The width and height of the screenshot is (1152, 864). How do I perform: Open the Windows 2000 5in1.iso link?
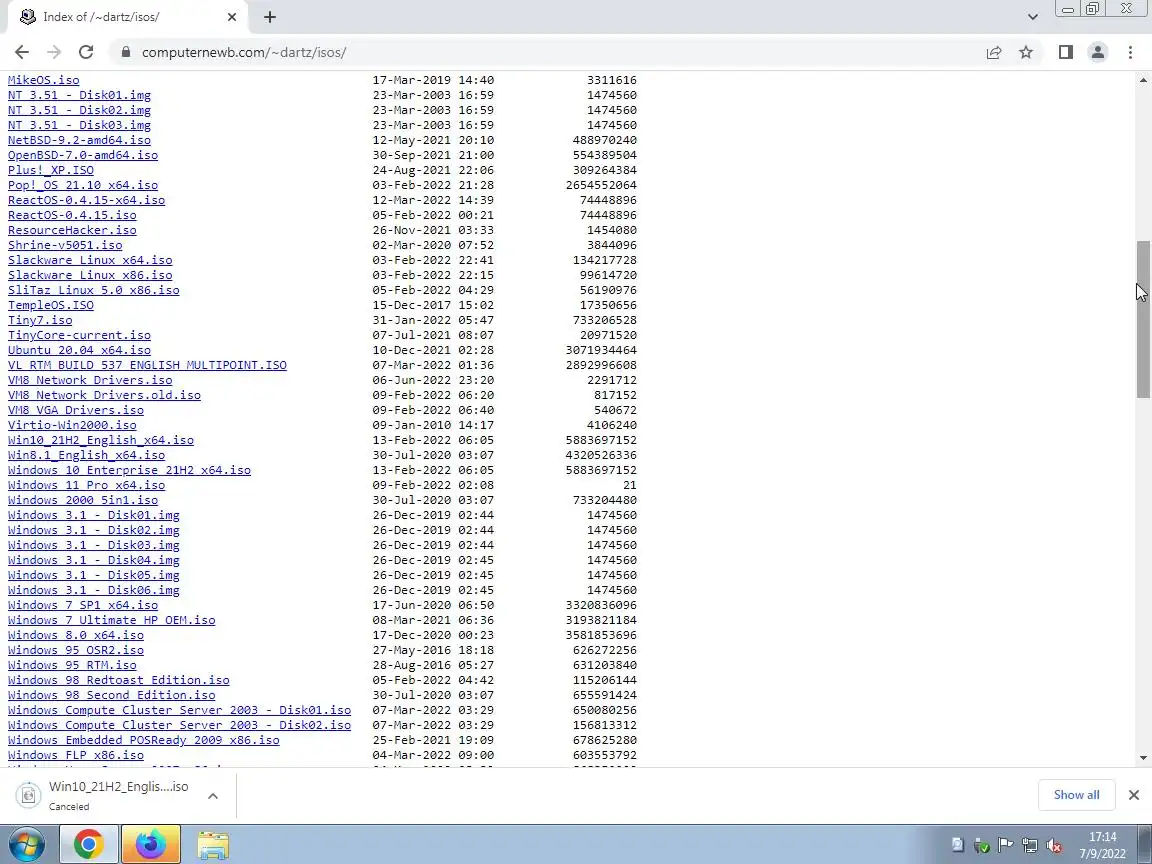pyautogui.click(x=83, y=500)
